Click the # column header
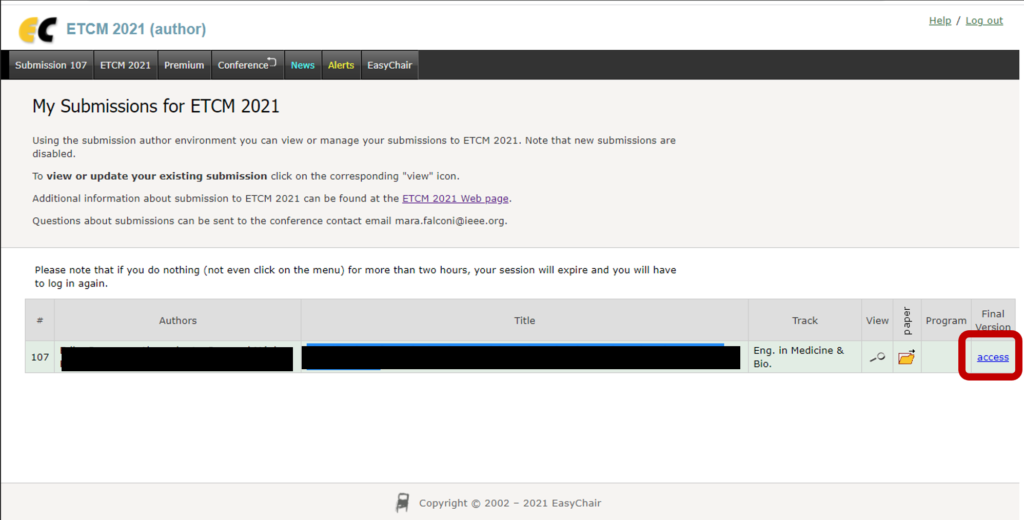1024x520 pixels. click(40, 321)
